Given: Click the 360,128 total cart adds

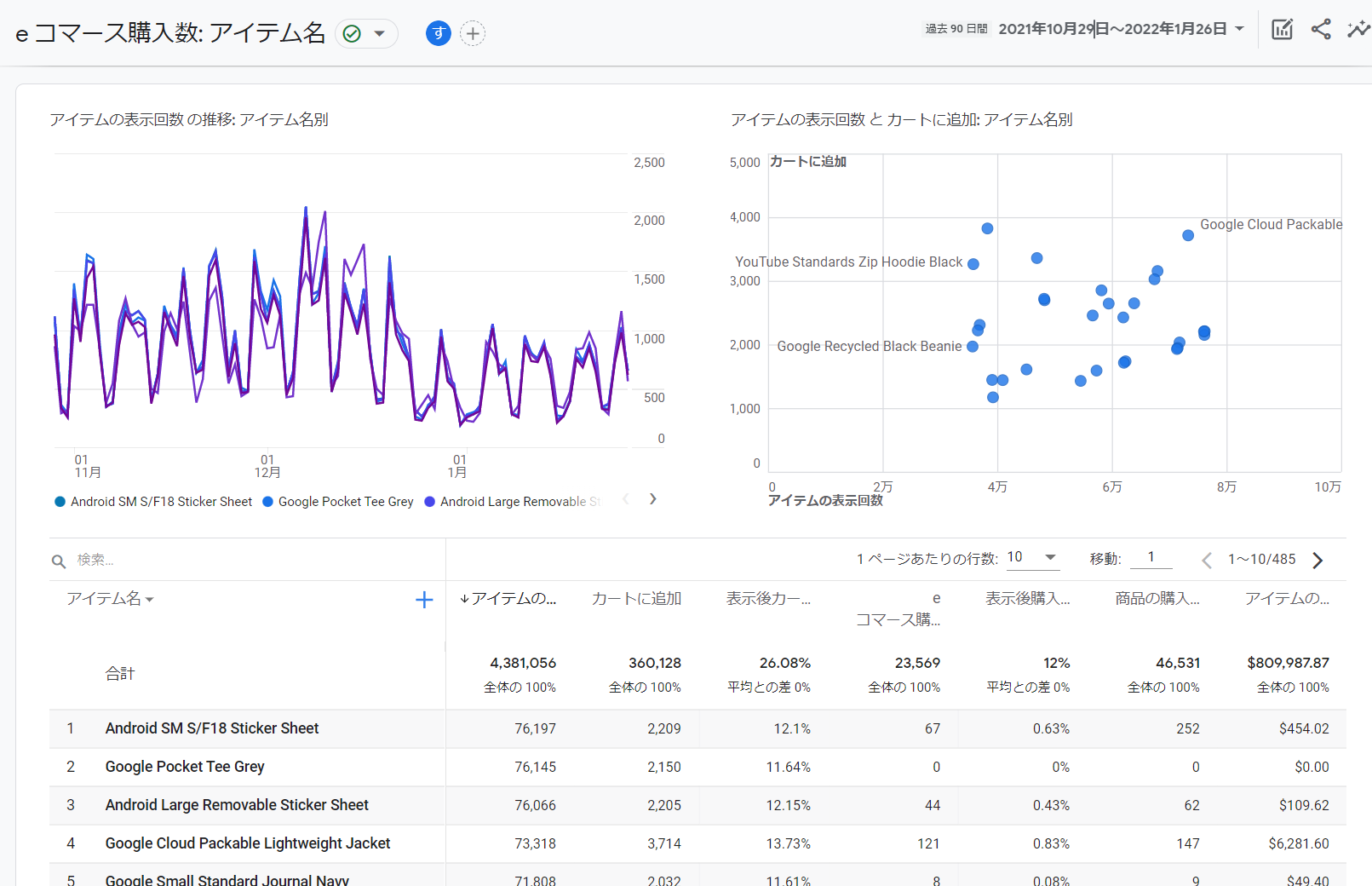Looking at the screenshot, I should pyautogui.click(x=655, y=663).
